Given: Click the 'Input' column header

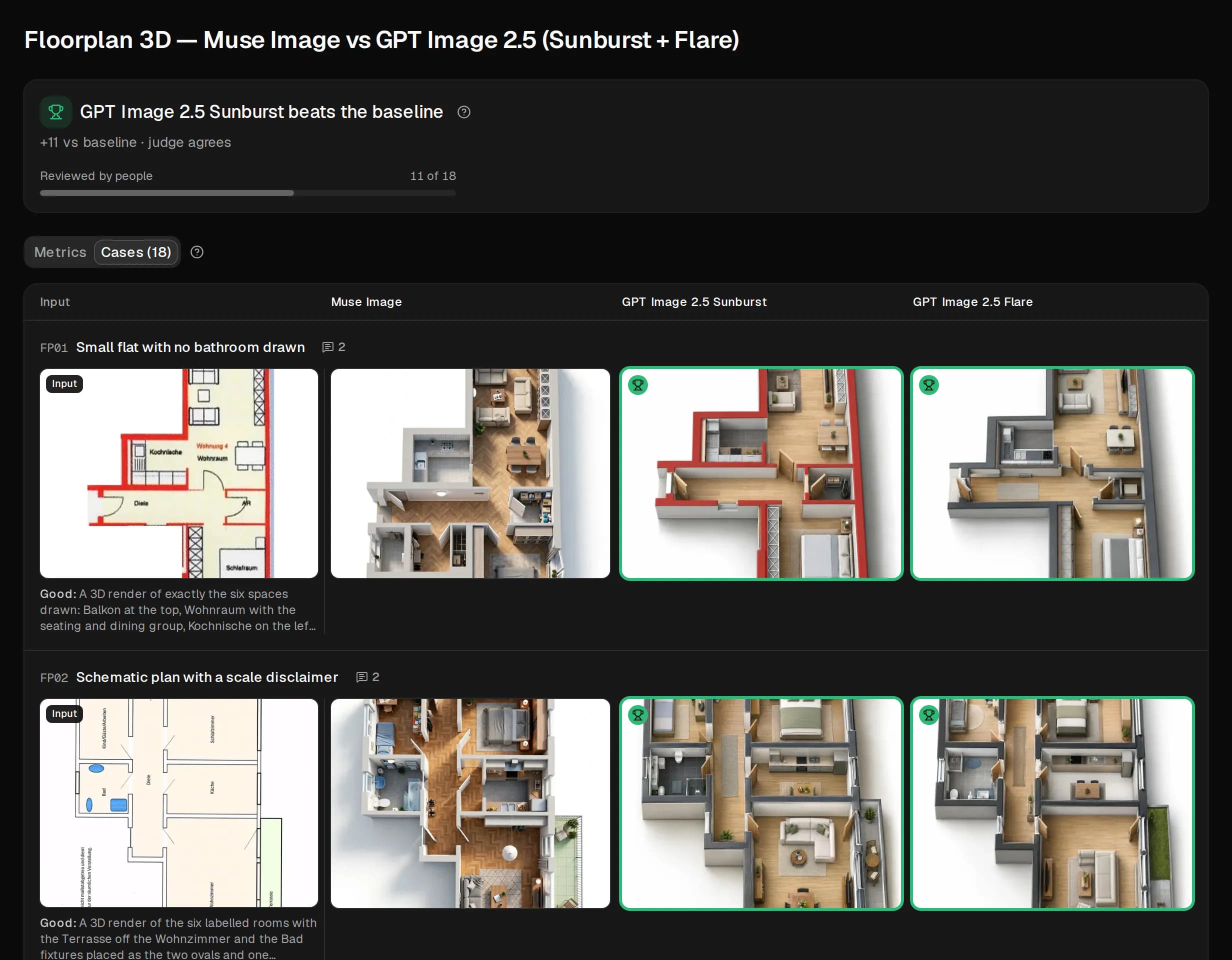Looking at the screenshot, I should click(x=54, y=302).
